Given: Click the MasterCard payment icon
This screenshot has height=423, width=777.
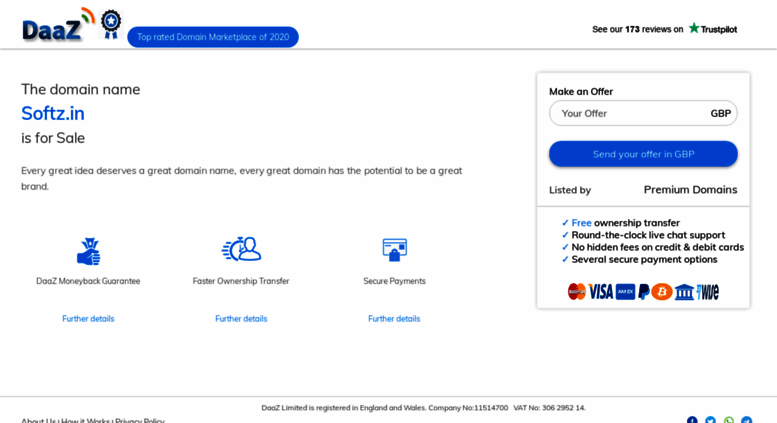Looking at the screenshot, I should pyautogui.click(x=577, y=292).
